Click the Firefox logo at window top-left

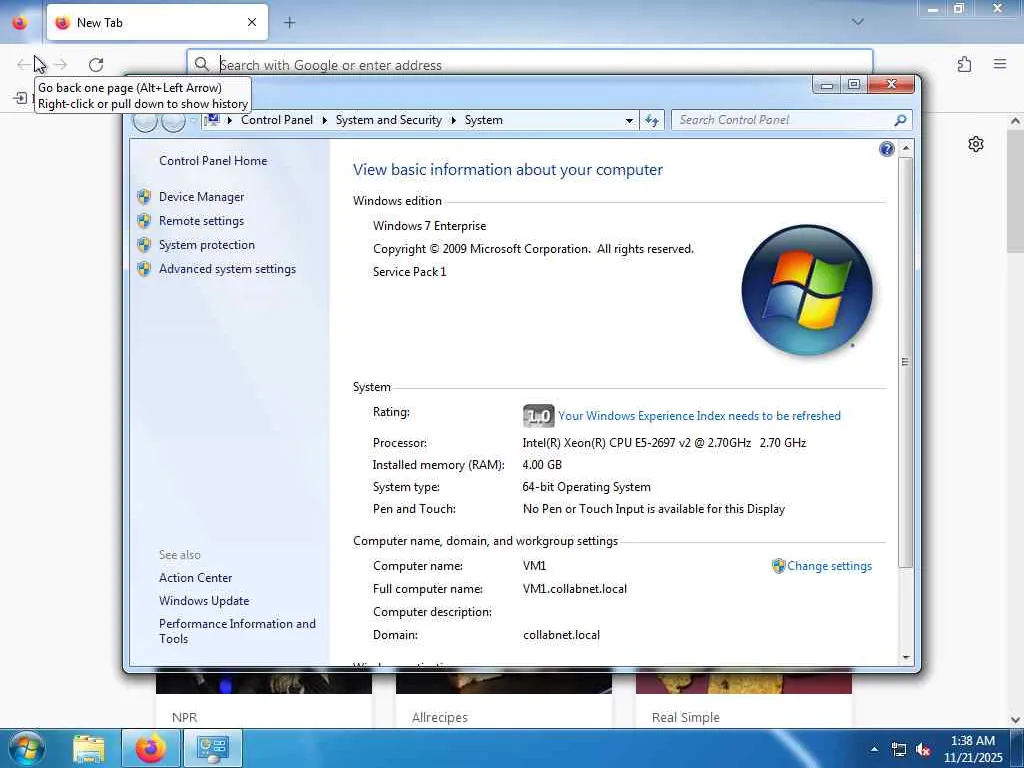[20, 22]
